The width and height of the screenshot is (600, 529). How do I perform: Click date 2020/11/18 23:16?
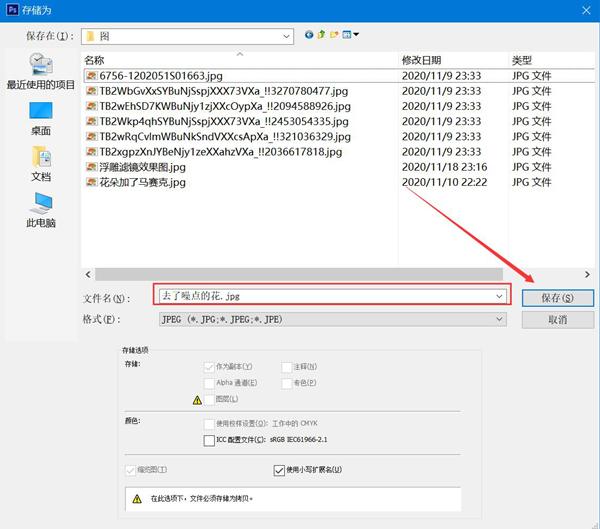pyautogui.click(x=444, y=167)
